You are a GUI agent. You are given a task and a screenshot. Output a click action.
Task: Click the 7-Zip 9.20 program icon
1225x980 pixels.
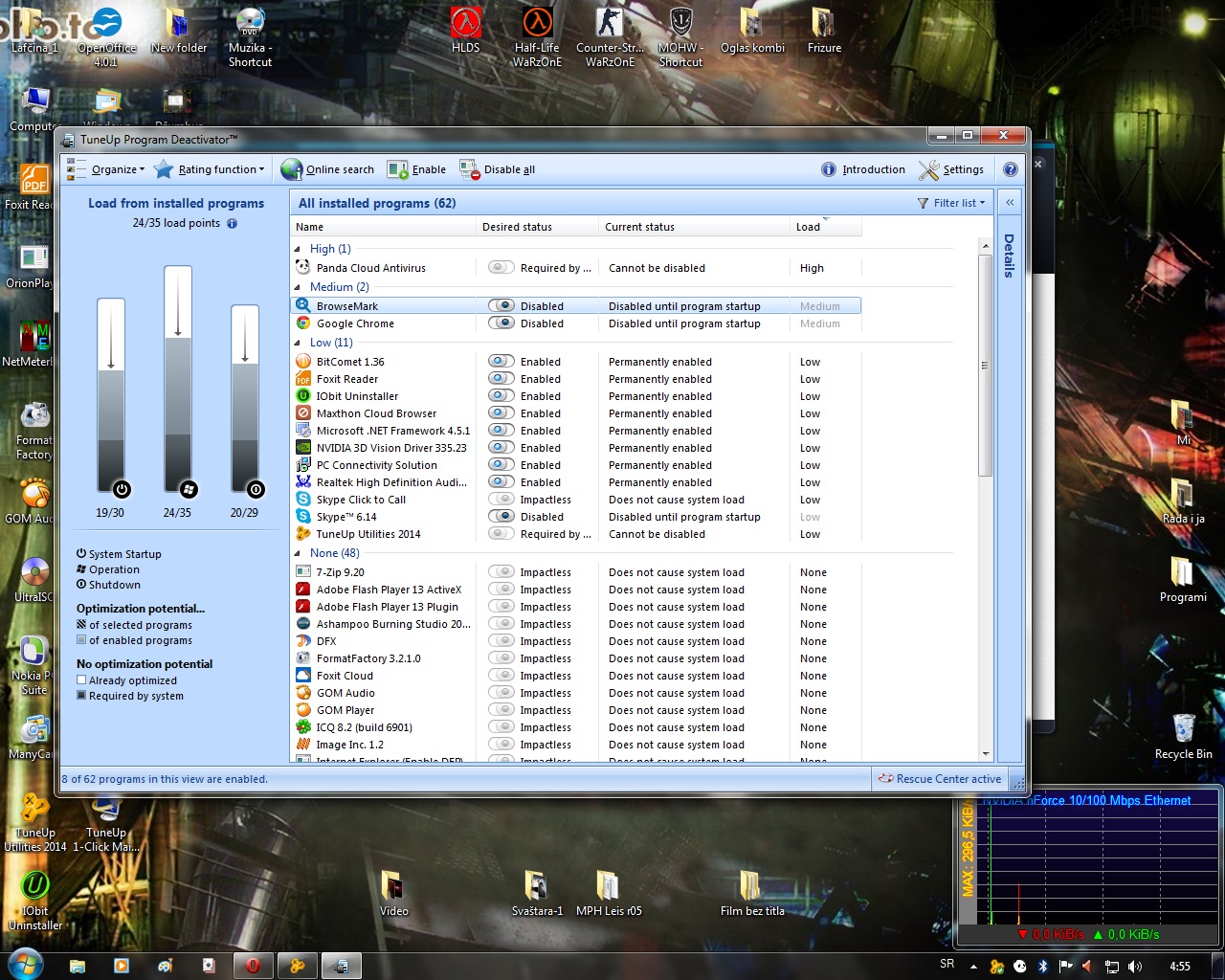(x=303, y=572)
